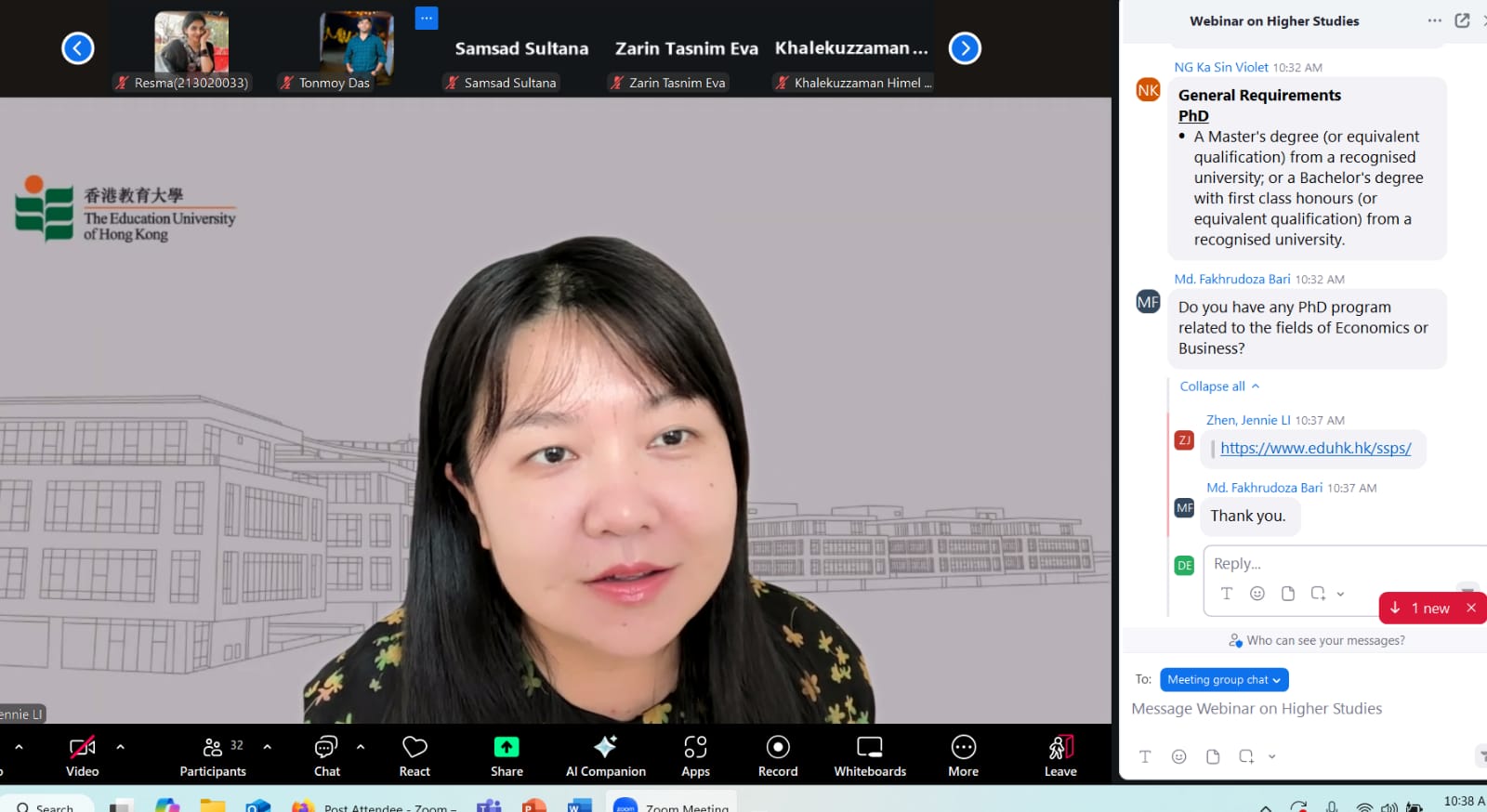This screenshot has height=812, width=1487.
Task: Open emoji picker in message composer
Action: pyautogui.click(x=1178, y=756)
